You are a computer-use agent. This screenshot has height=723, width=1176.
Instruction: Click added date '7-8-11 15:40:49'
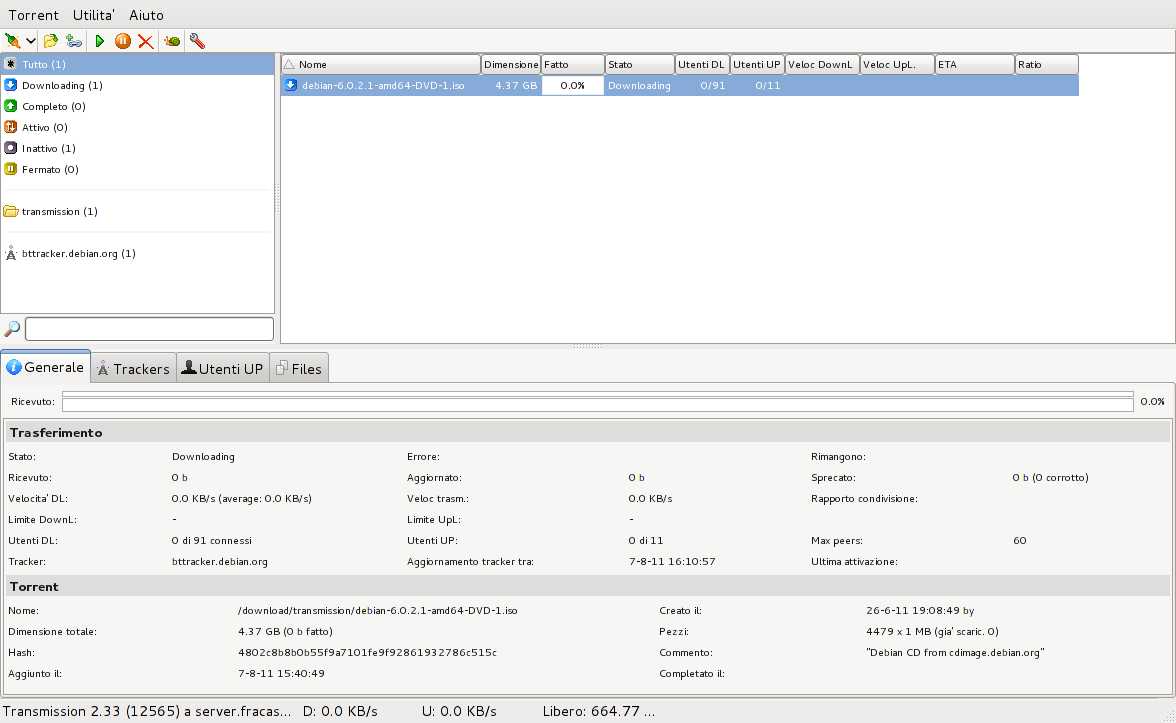click(x=281, y=674)
